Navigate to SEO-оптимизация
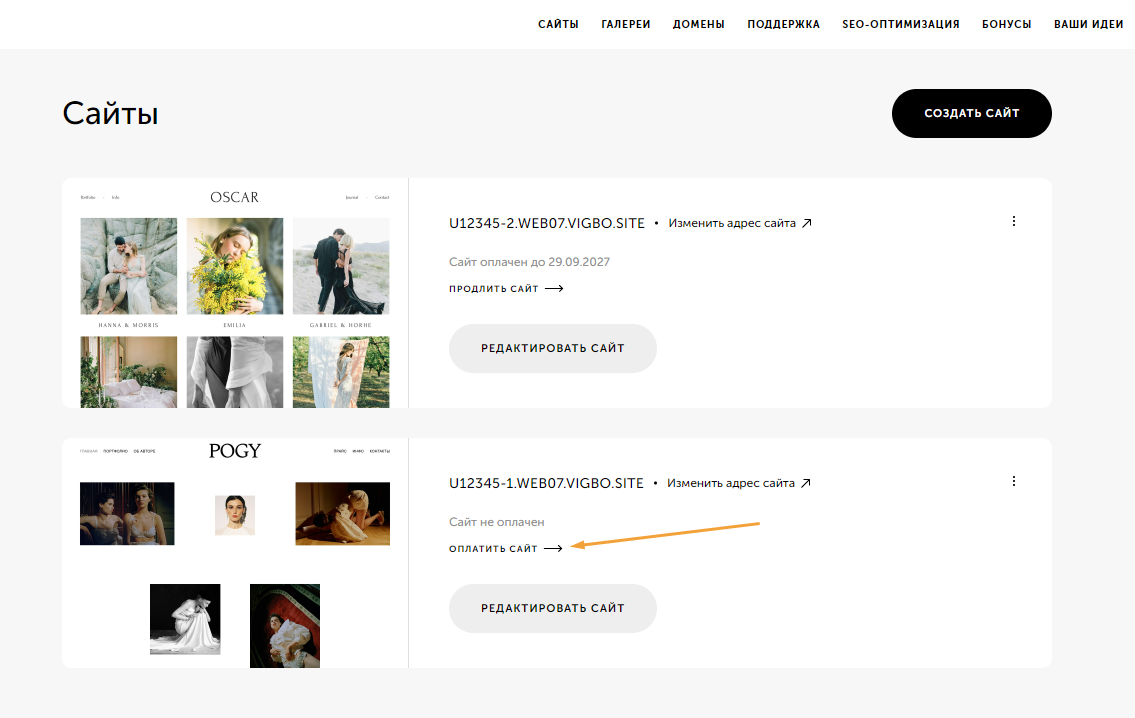Image resolution: width=1135 pixels, height=718 pixels. click(901, 24)
